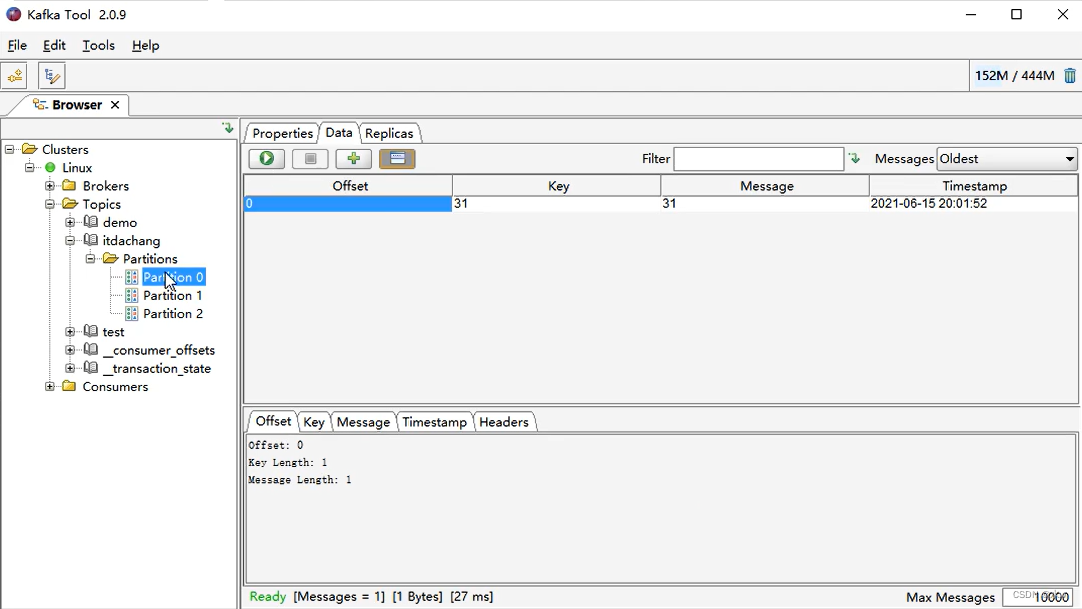
Task: Expand the test topic node
Action: [70, 332]
